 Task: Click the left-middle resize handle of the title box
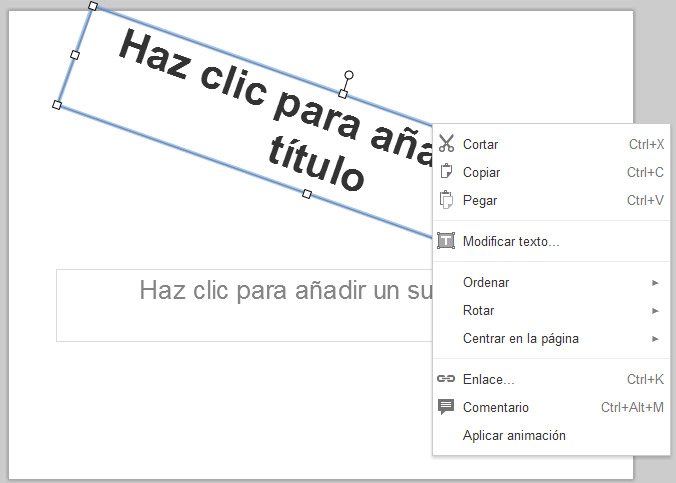pyautogui.click(x=75, y=55)
